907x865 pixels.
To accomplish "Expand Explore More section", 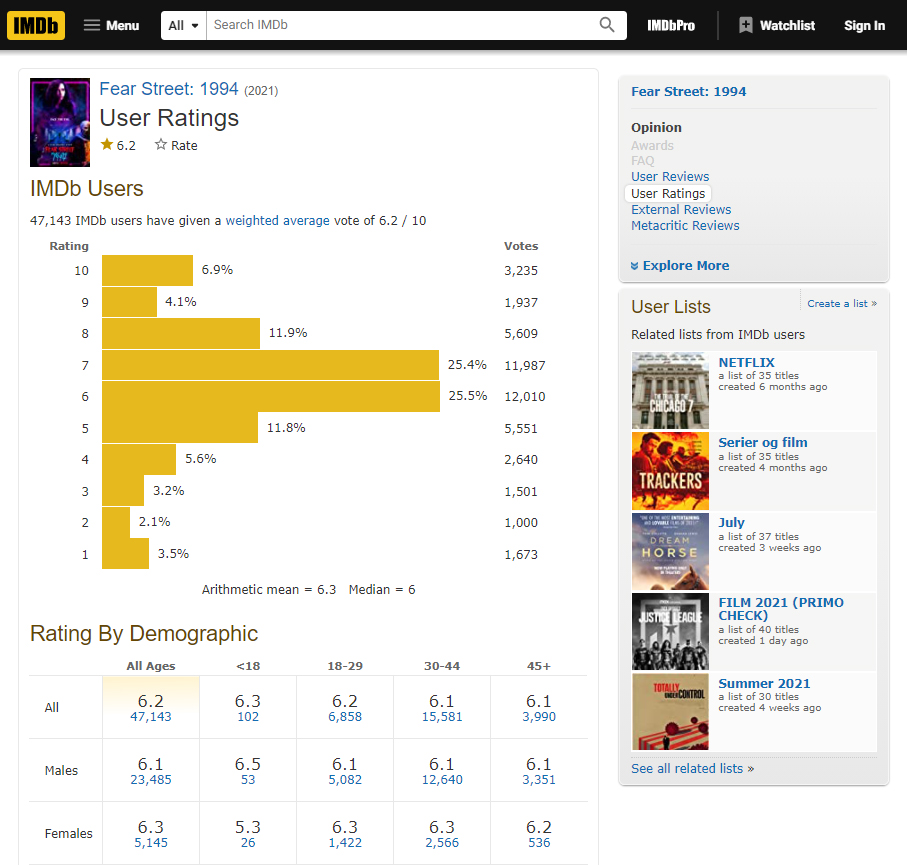I will pos(680,266).
